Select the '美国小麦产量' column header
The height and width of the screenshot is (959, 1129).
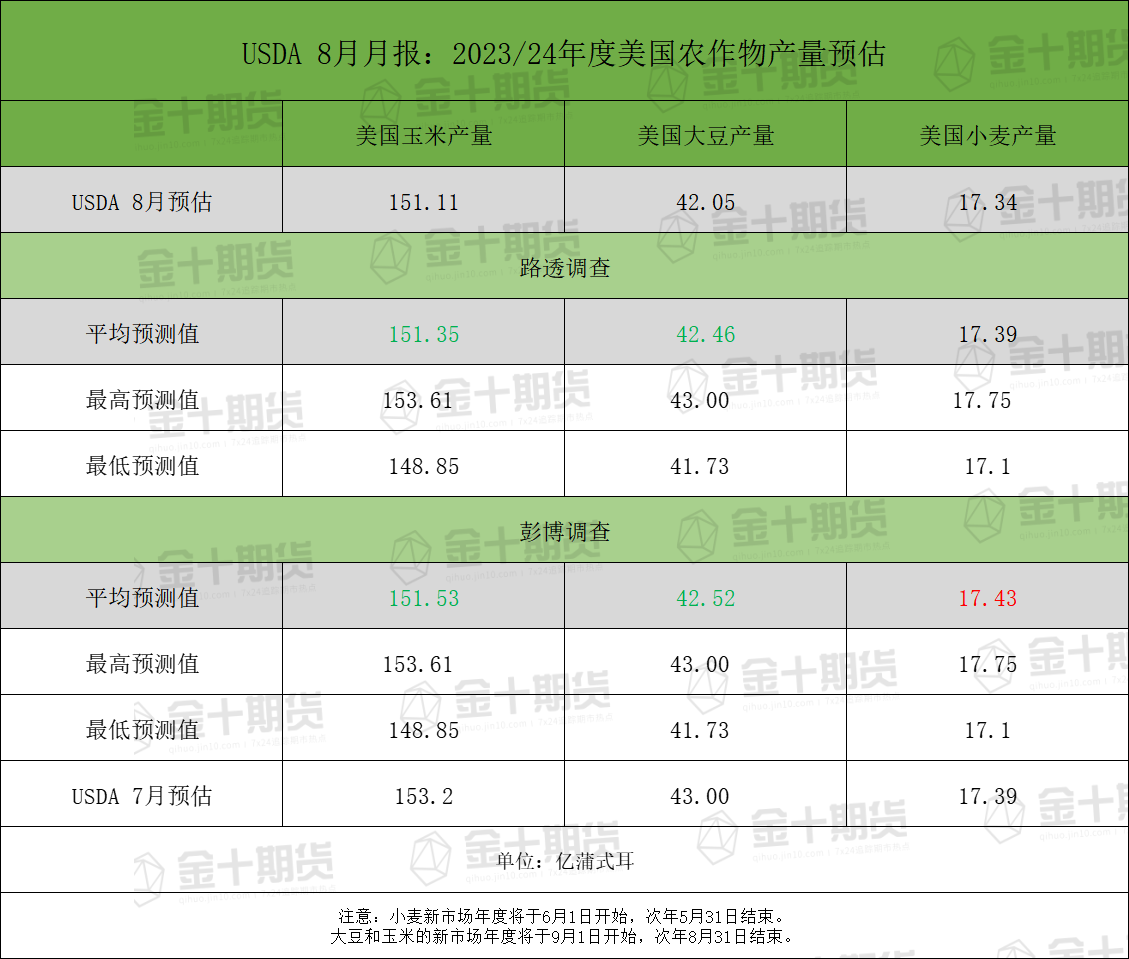click(x=988, y=135)
